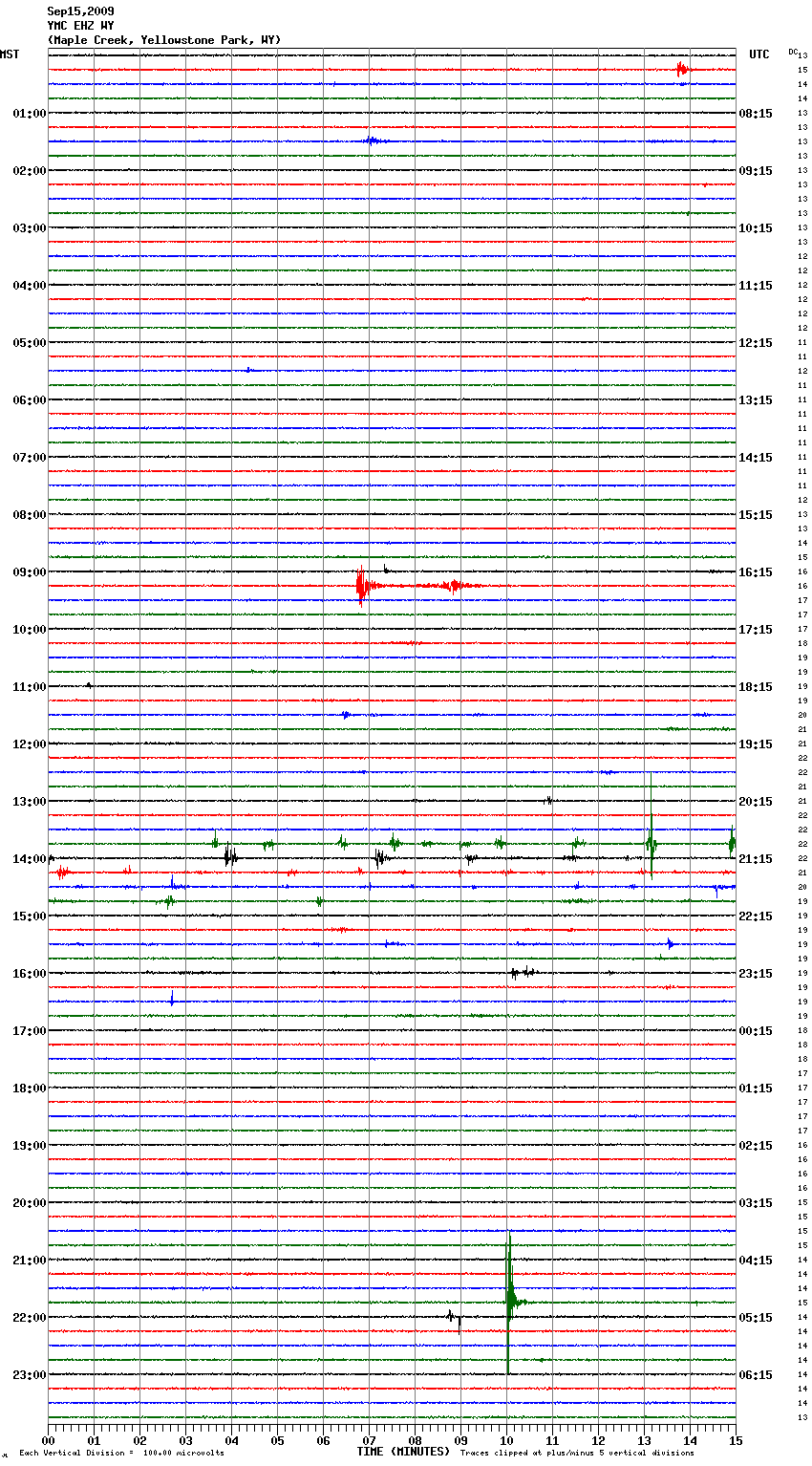Select the 07:00 MST time label
Viewport: 812px width, 1466px height.
tap(29, 458)
